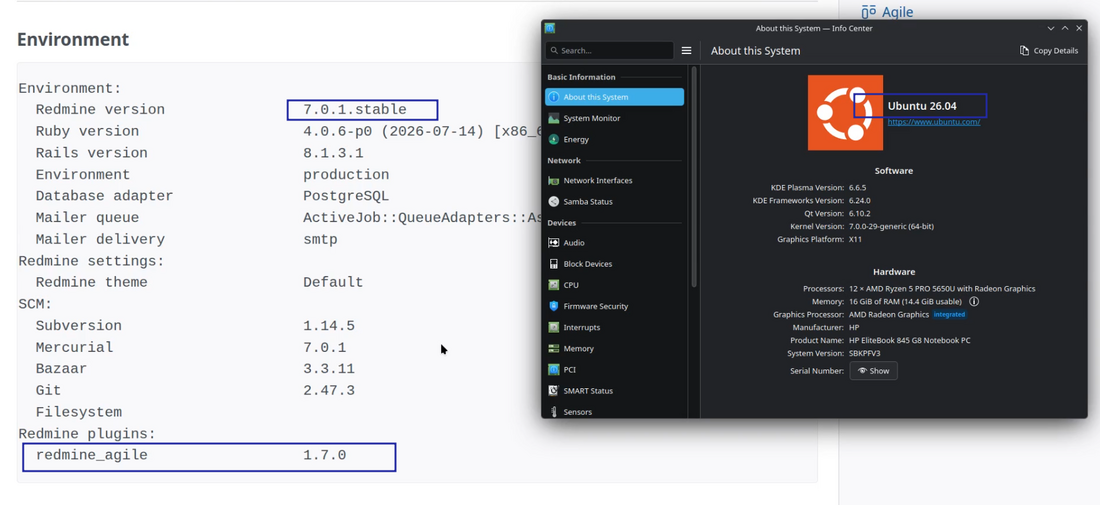Open the Agile link in Redmine sidebar
This screenshot has height=505, width=1100.
tap(897, 12)
